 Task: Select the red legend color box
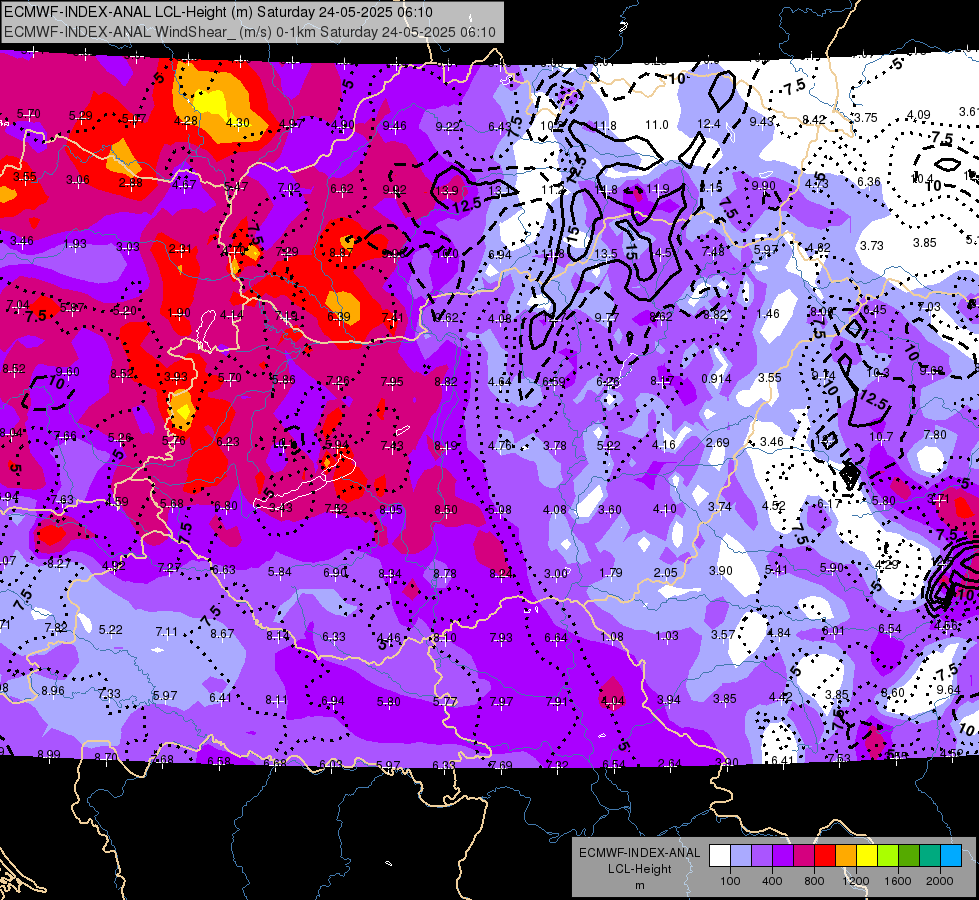click(x=825, y=855)
